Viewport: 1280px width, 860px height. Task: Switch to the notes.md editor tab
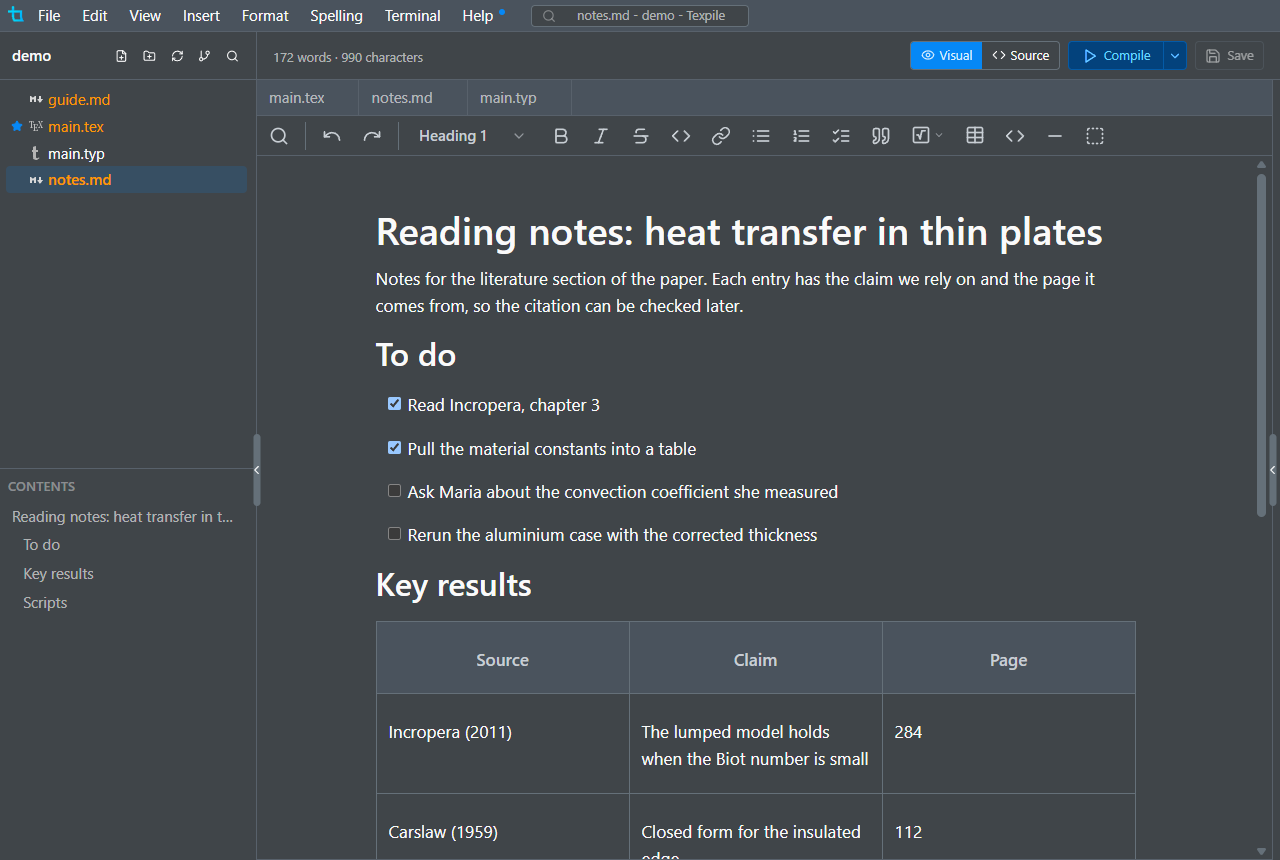click(x=413, y=98)
